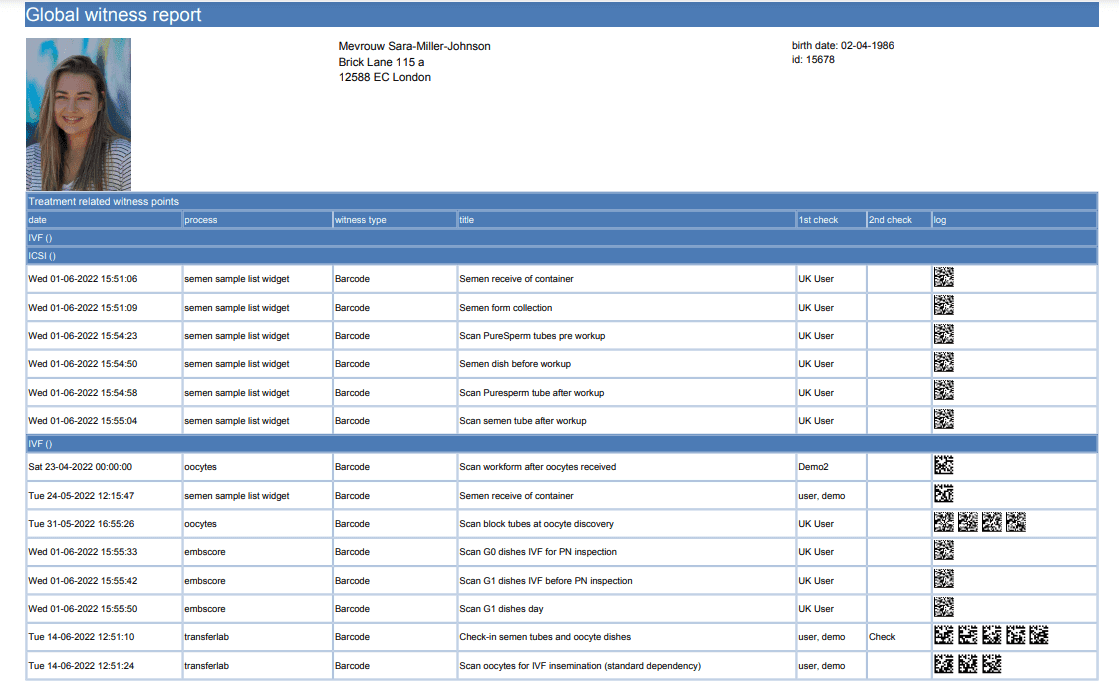Open barcode log for Scan G0 dishes IVF row

coord(943,550)
